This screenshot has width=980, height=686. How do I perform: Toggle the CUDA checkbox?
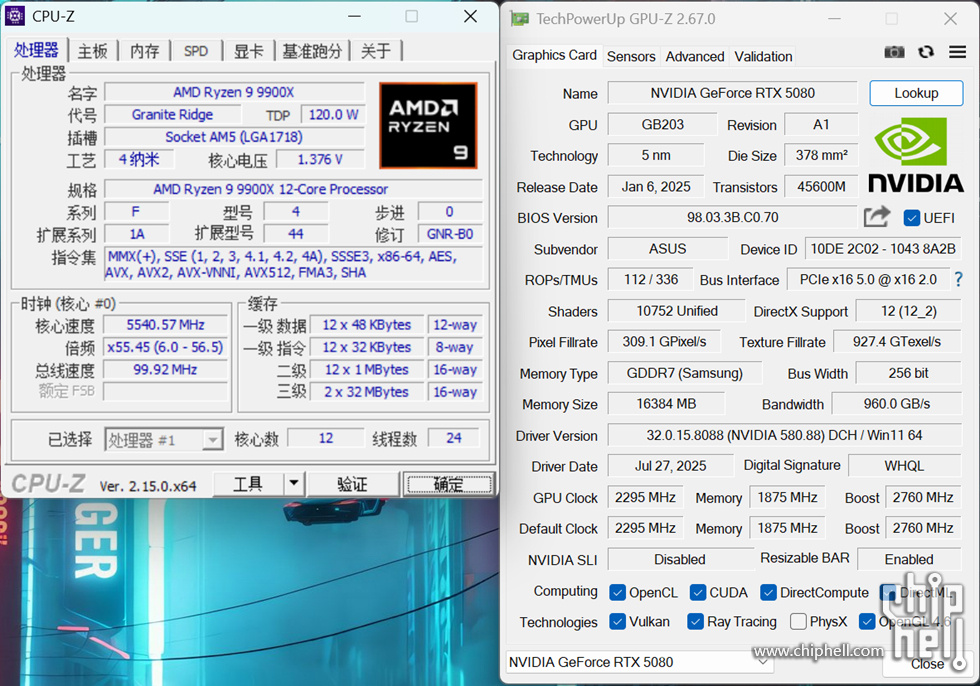coord(698,592)
